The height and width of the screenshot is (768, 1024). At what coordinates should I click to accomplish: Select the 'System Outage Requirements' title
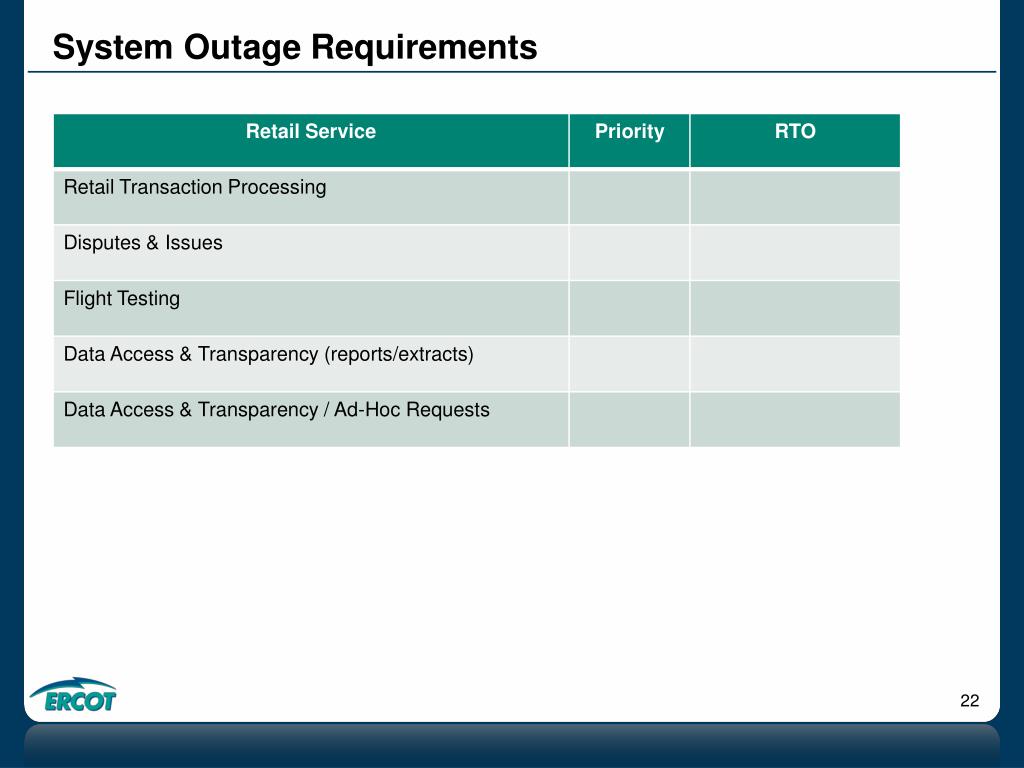295,47
